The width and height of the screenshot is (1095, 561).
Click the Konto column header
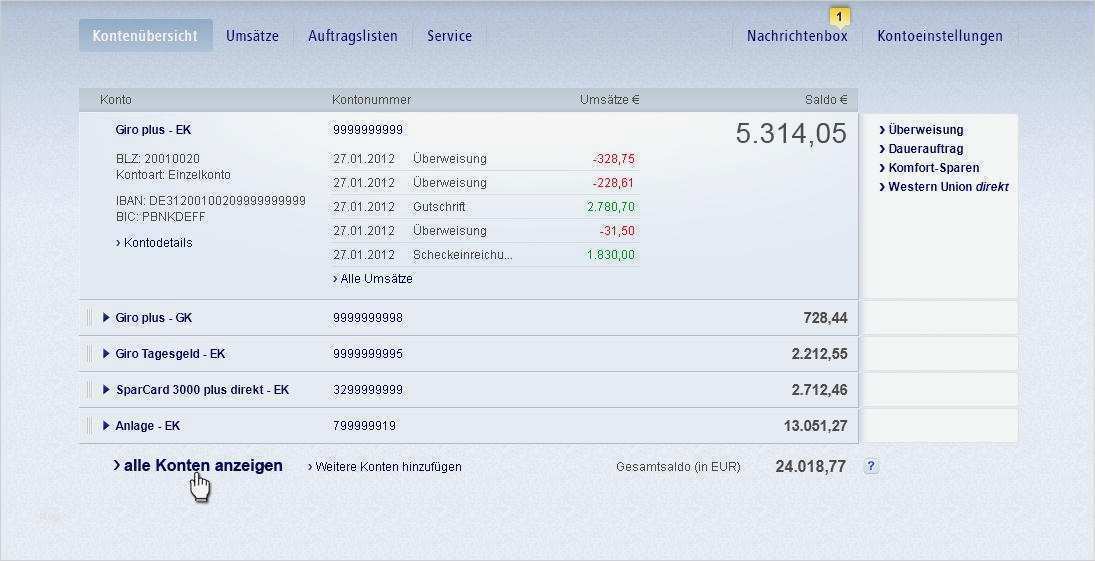click(x=116, y=100)
